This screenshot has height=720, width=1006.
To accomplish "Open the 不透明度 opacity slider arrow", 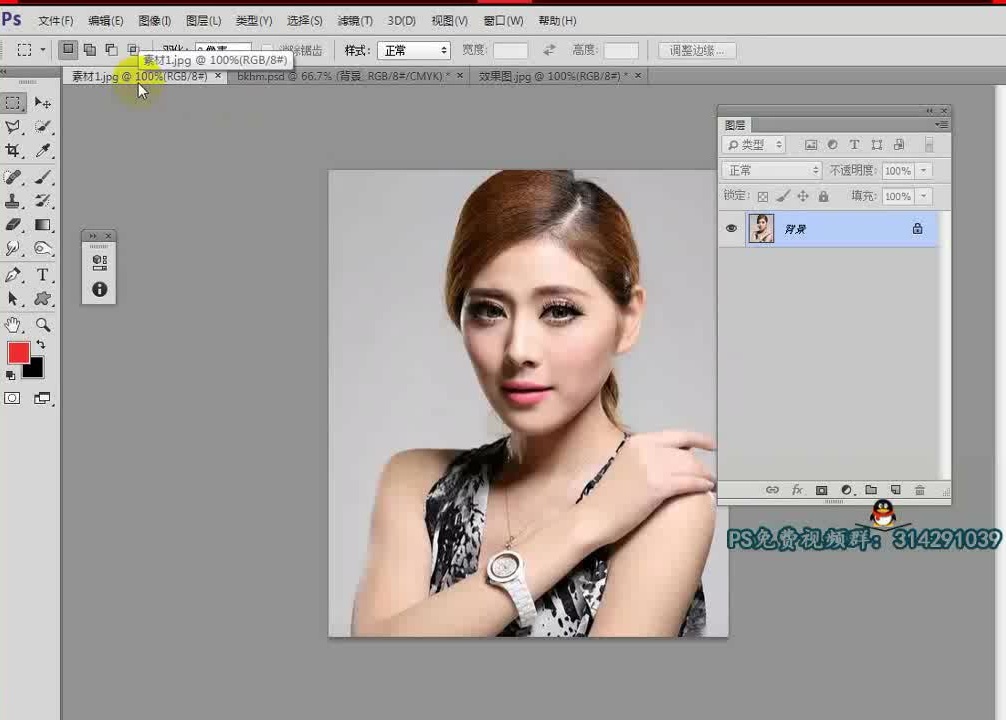I will [x=924, y=171].
